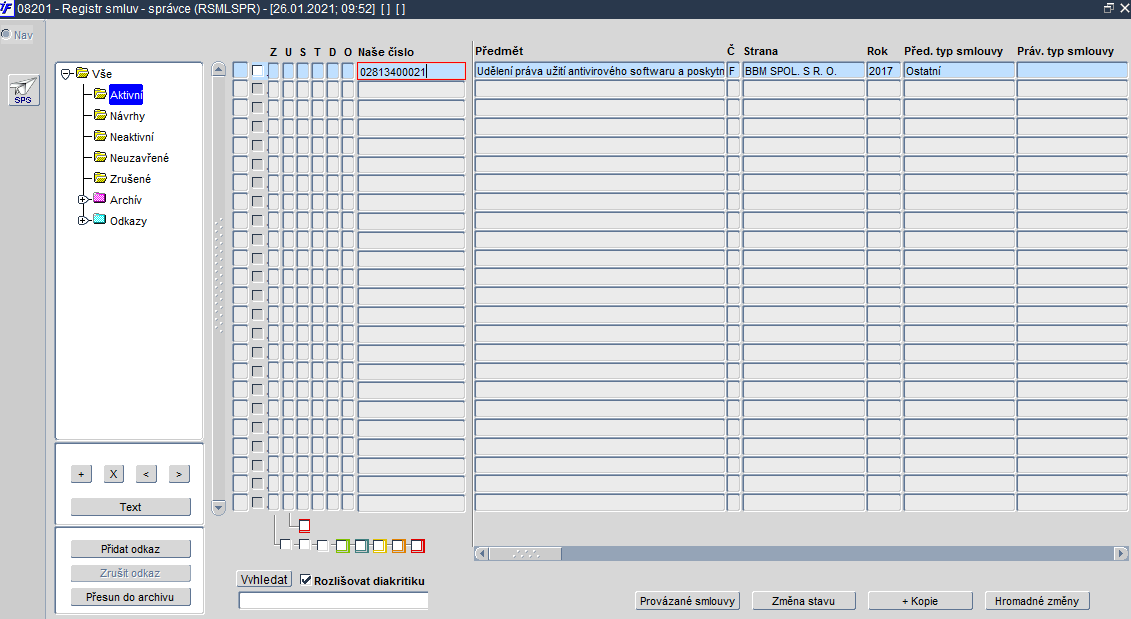The image size is (1131, 619).
Task: Click the vertical scrollbar down arrow
Action: point(219,507)
